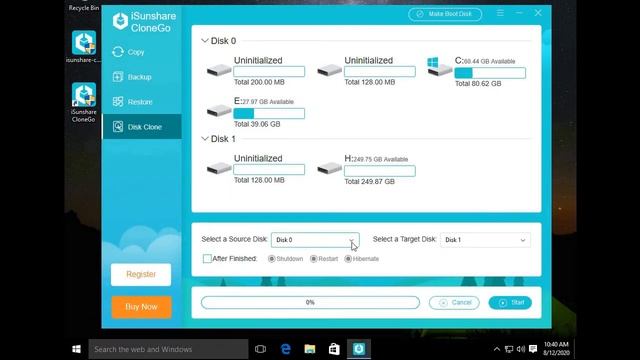This screenshot has width=640, height=360.
Task: Click the H: drive usage bar
Action: pos(380,171)
